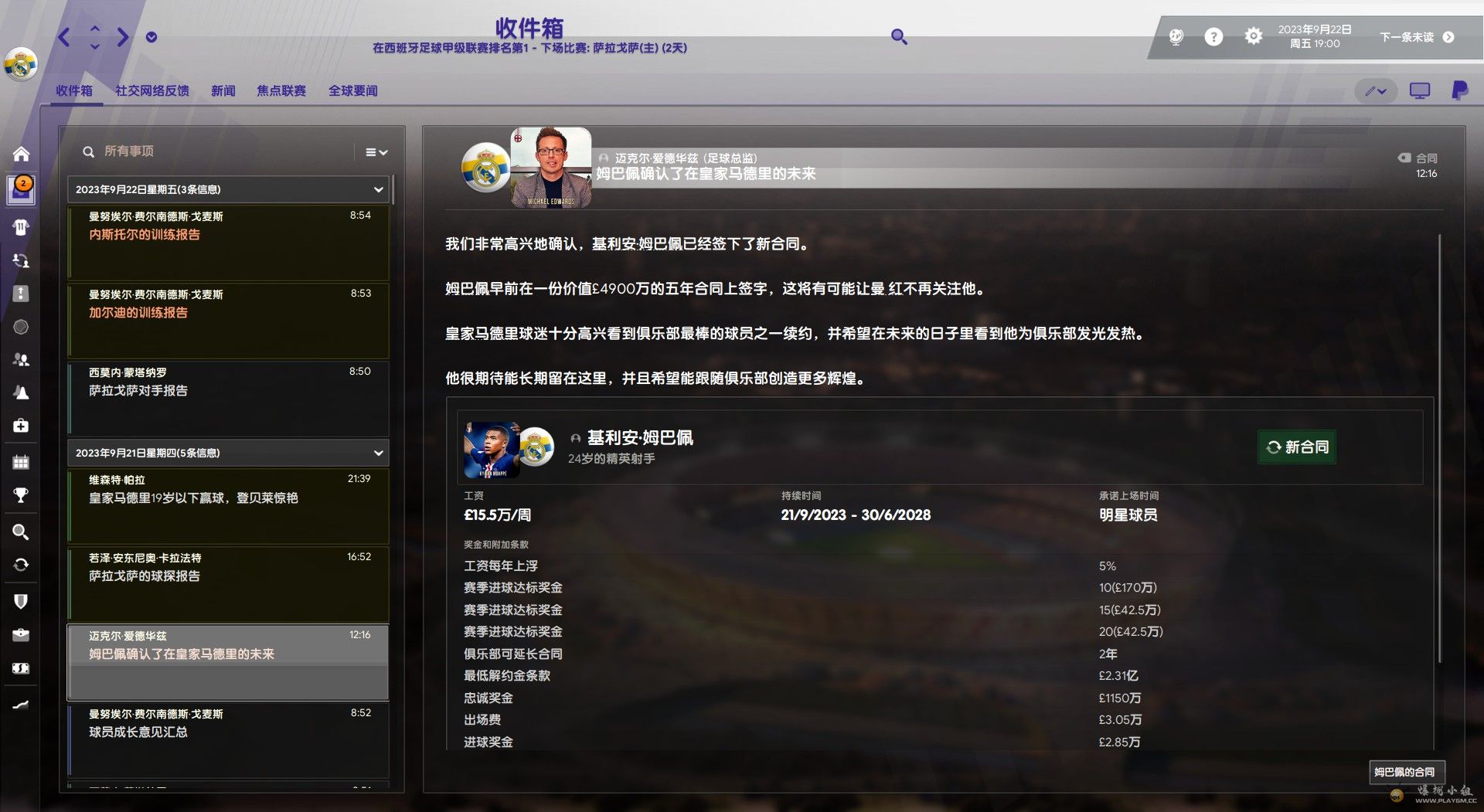The image size is (1484, 812).
Task: Click the message content vertical scrollbar
Action: click(1439, 448)
